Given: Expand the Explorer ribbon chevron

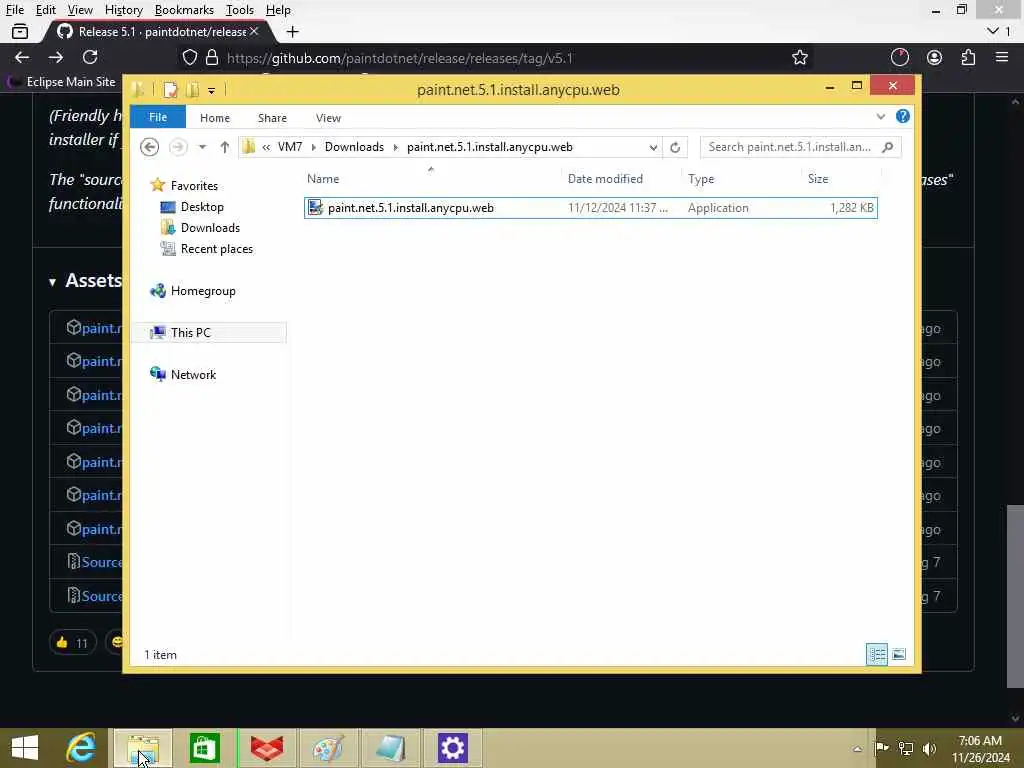Looking at the screenshot, I should (880, 117).
